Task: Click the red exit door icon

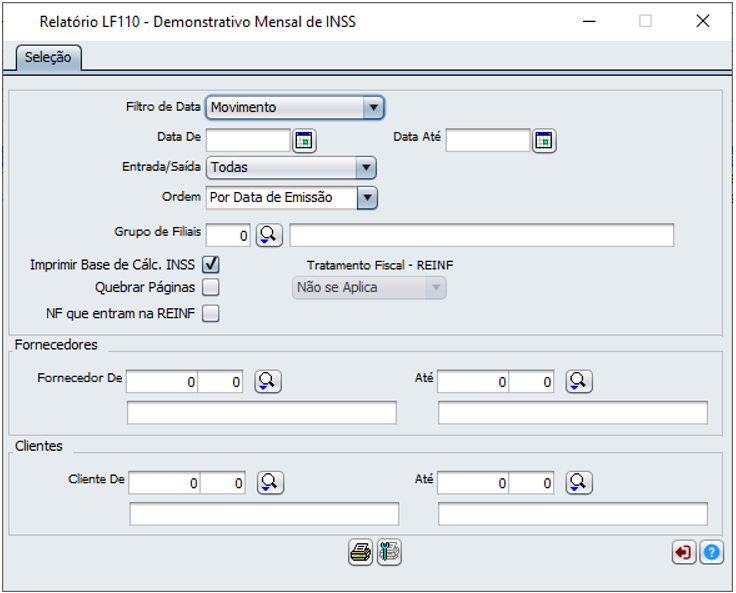Action: coord(684,552)
